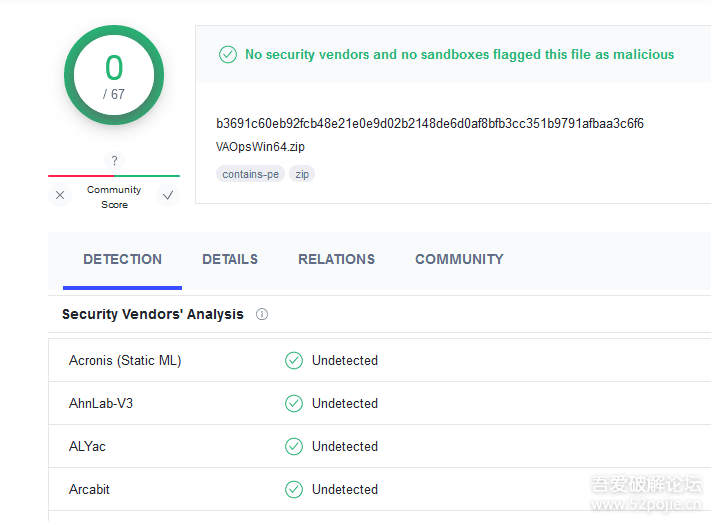Click the Arcabit Undetected checkmark icon
711x521 pixels.
tap(294, 490)
